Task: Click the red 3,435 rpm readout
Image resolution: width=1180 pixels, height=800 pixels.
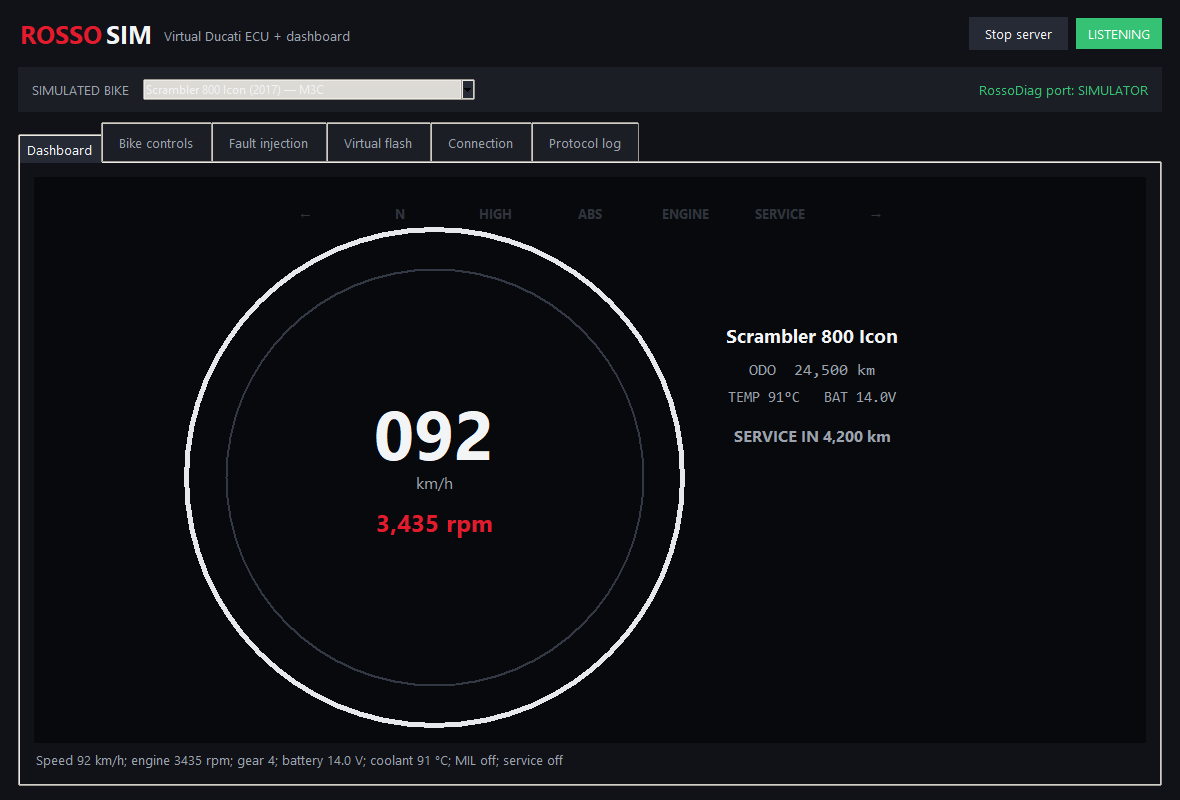Action: point(434,523)
